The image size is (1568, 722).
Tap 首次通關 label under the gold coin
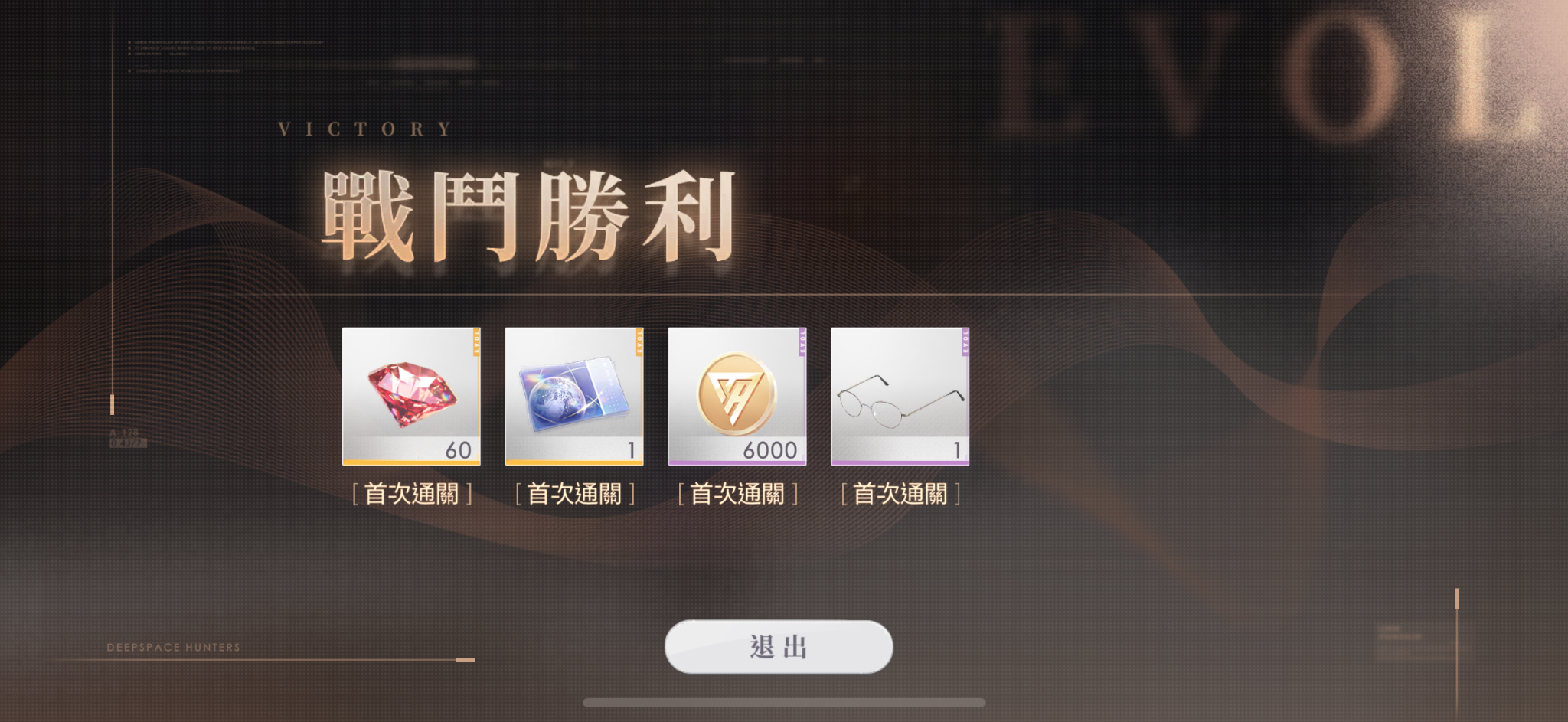(x=738, y=494)
